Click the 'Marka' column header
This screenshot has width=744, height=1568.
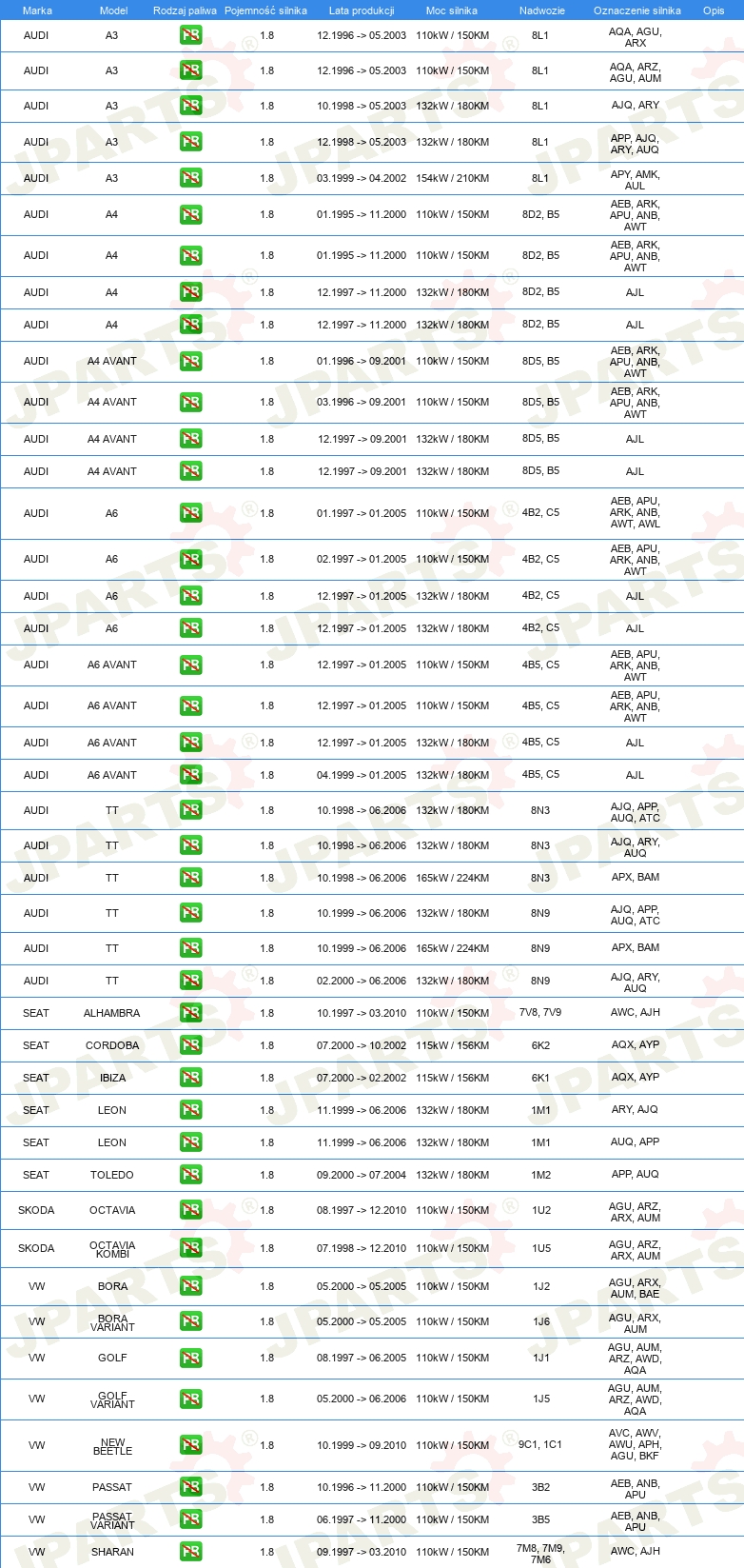[x=37, y=10]
